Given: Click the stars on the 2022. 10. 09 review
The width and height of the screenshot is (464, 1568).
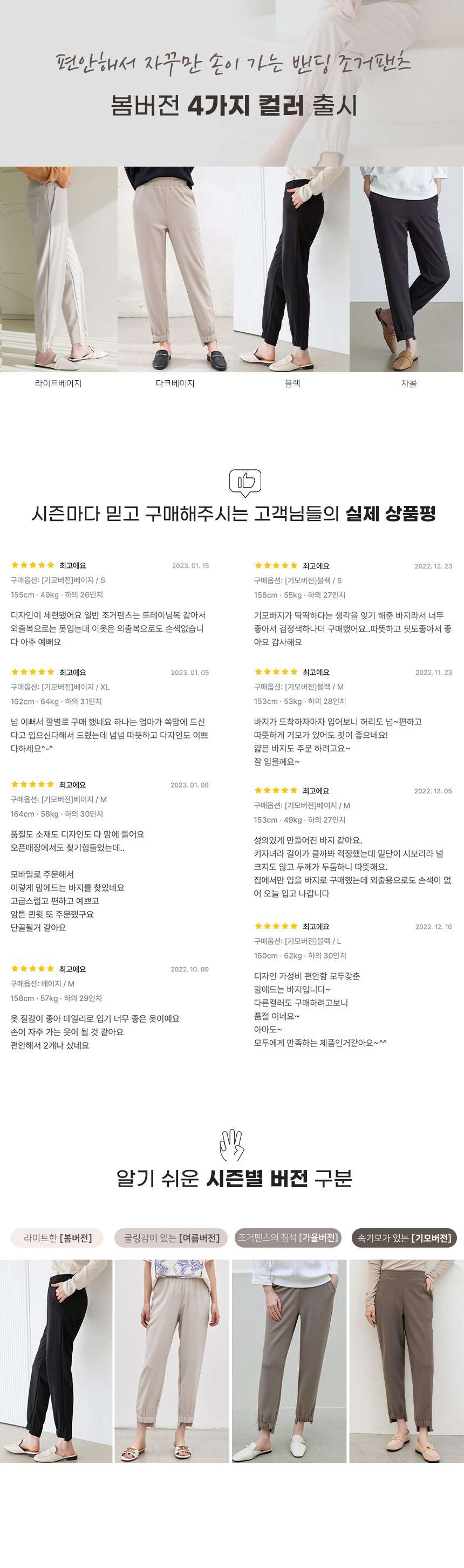Looking at the screenshot, I should pos(33,968).
